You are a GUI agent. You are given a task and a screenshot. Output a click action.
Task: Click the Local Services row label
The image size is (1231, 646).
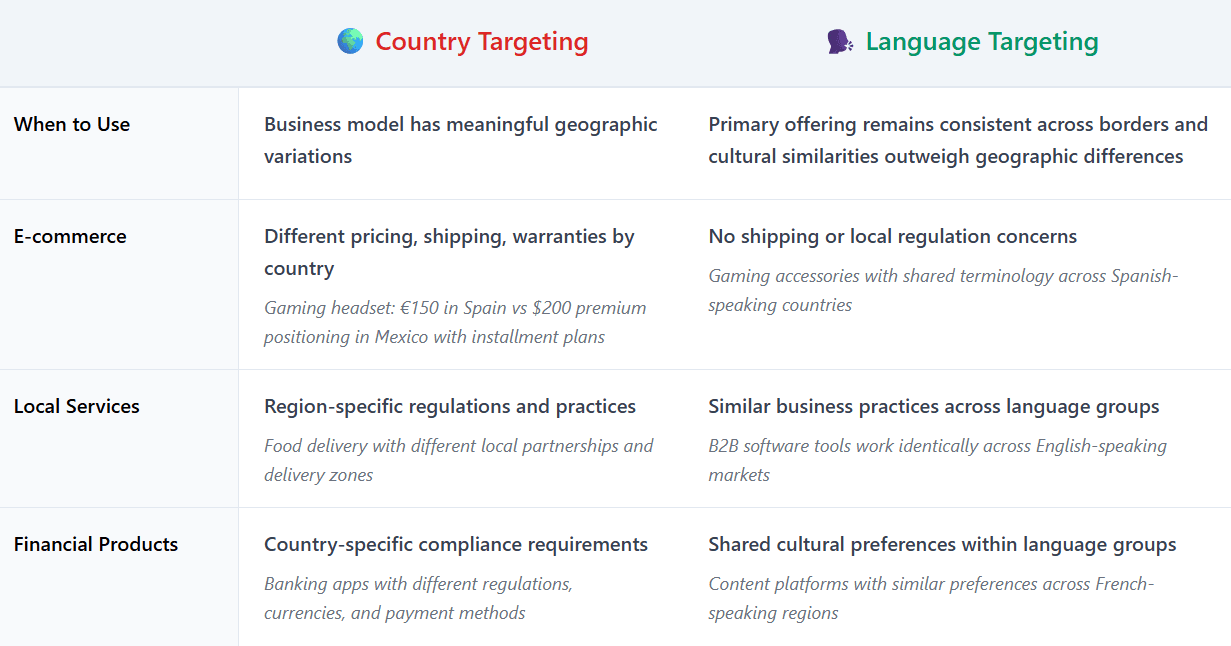[77, 406]
